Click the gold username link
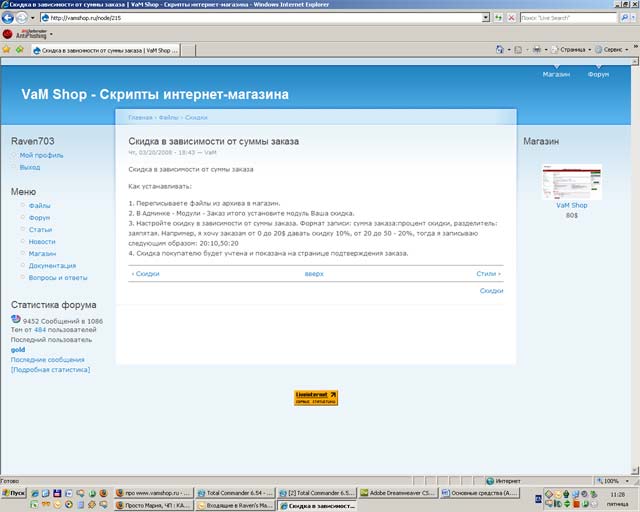This screenshot has height=512, width=640. [x=18, y=349]
